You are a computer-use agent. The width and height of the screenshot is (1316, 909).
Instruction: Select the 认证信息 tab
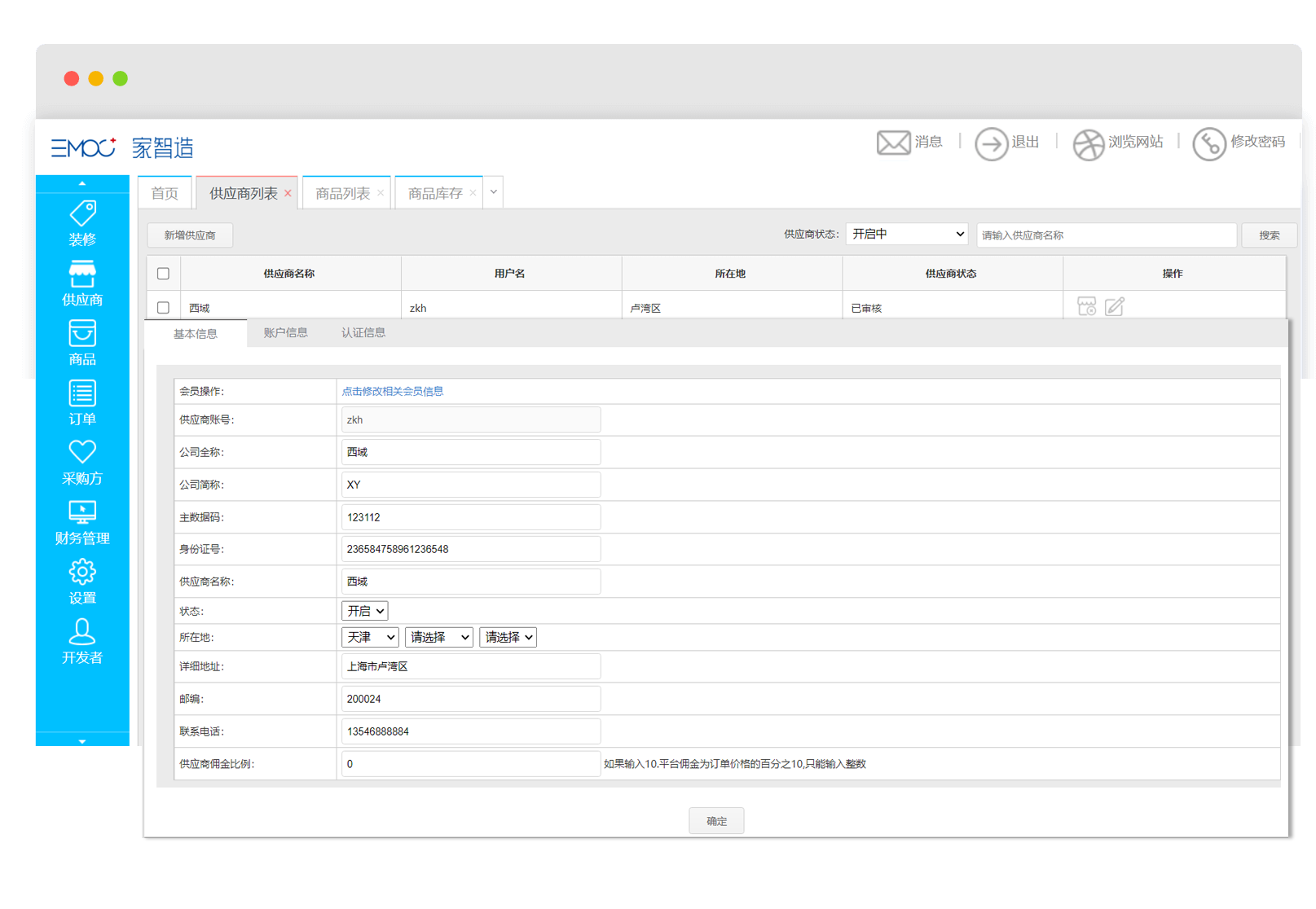[363, 333]
